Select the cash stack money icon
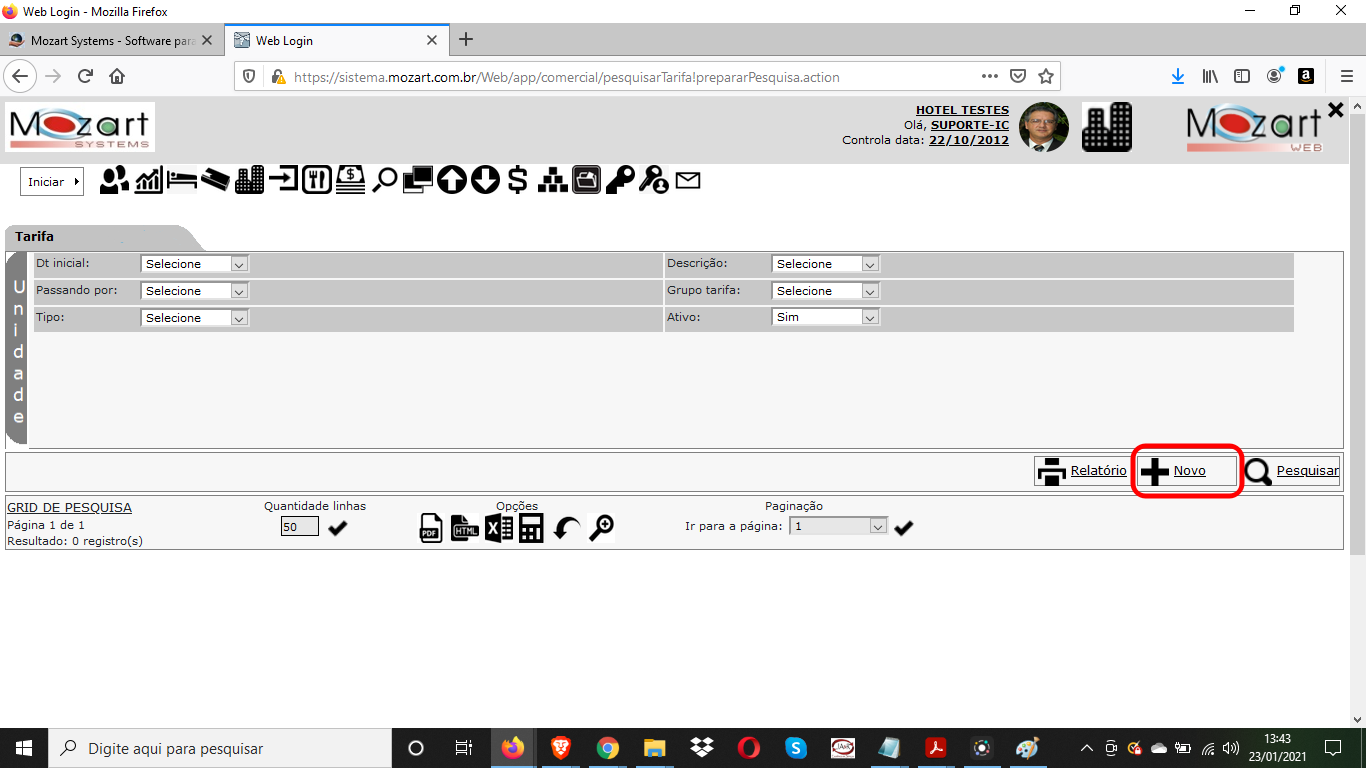Viewport: 1366px width, 768px height. point(350,180)
